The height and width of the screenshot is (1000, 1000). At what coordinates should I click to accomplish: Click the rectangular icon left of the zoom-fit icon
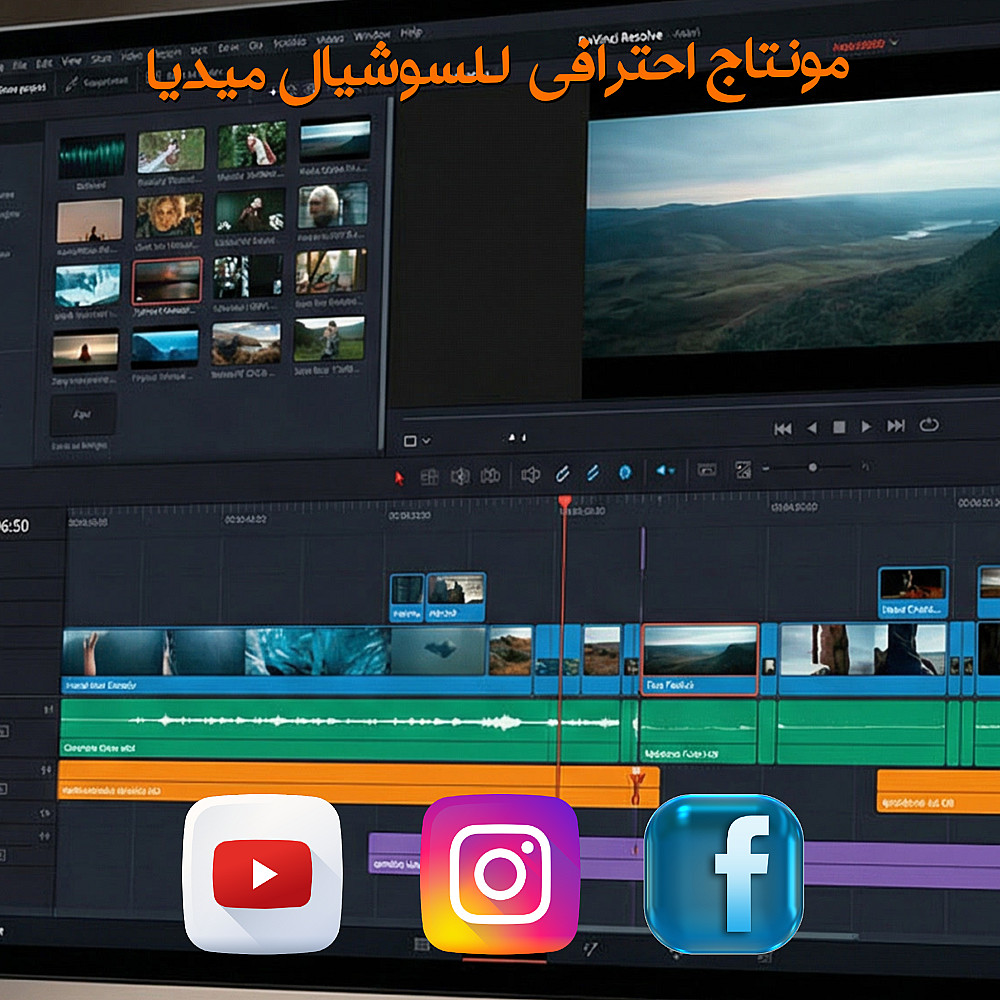tap(707, 470)
